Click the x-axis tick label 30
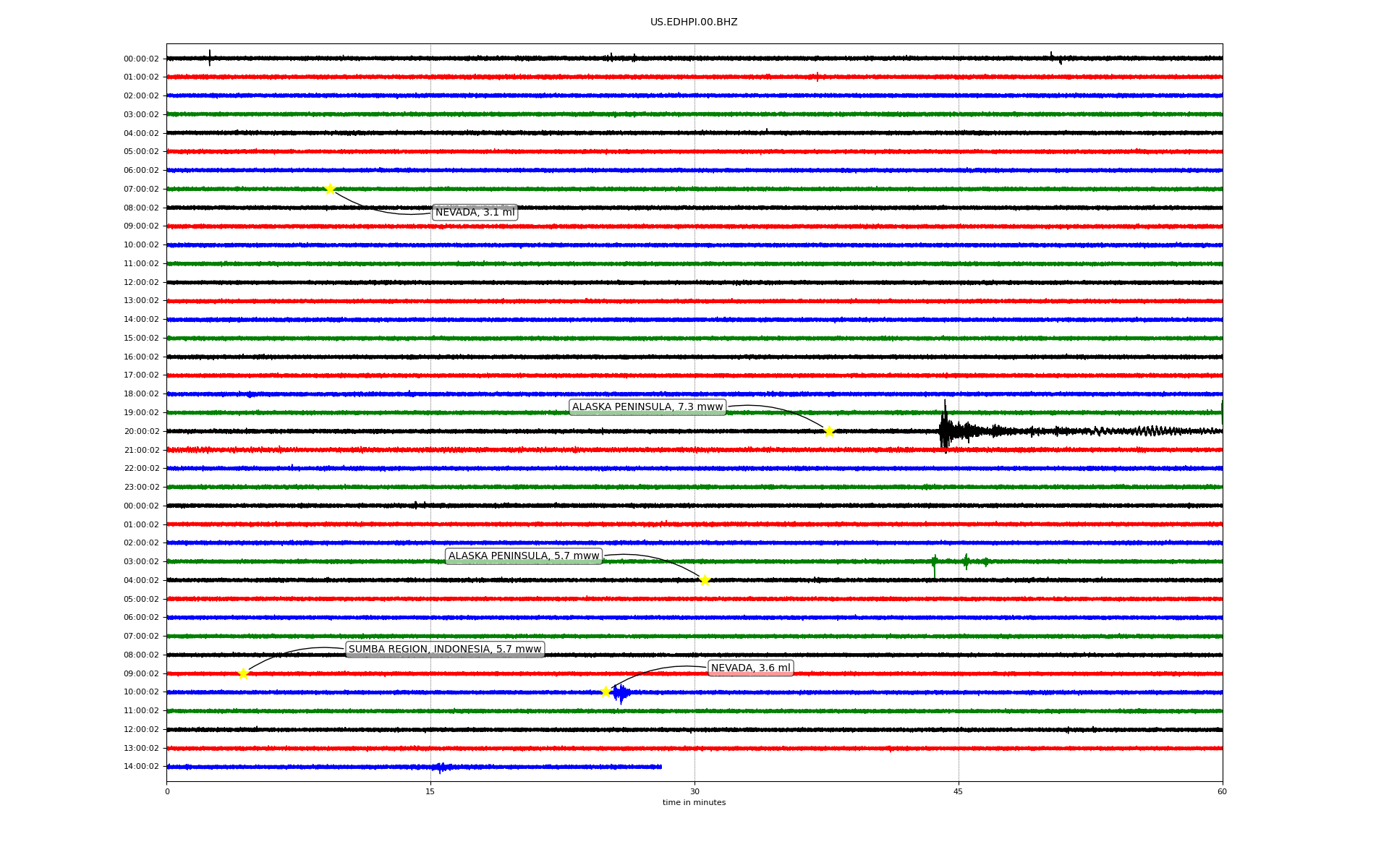The height and width of the screenshot is (868, 1389). coord(694,792)
